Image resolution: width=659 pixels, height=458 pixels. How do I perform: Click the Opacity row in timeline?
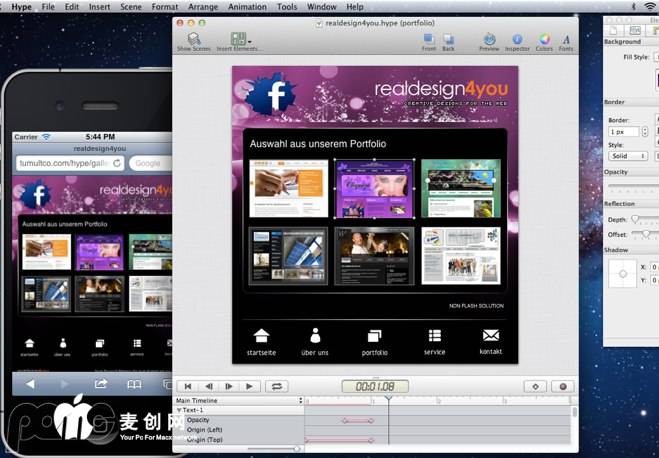[198, 420]
